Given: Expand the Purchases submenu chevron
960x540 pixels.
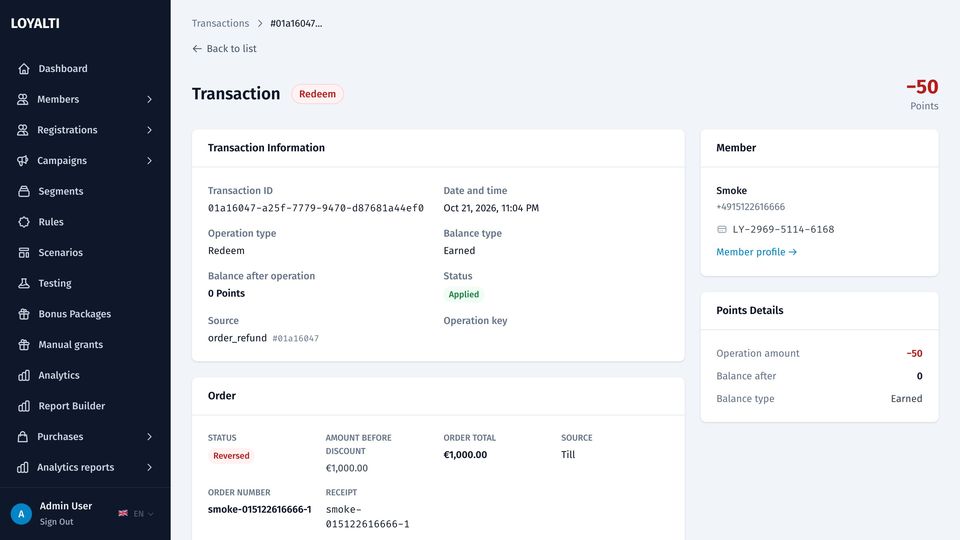Looking at the screenshot, I should (x=149, y=437).
